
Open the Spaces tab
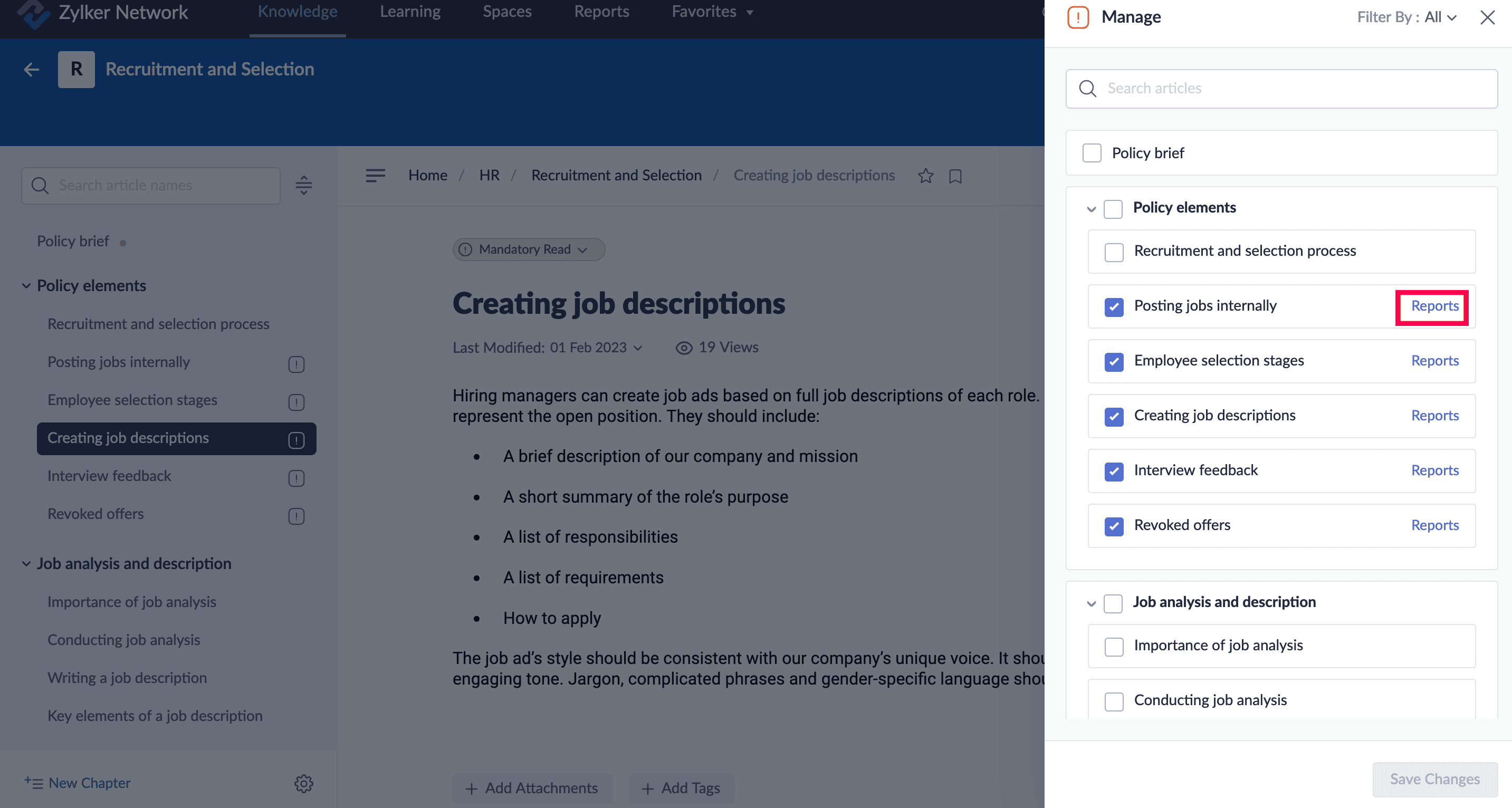pyautogui.click(x=506, y=12)
